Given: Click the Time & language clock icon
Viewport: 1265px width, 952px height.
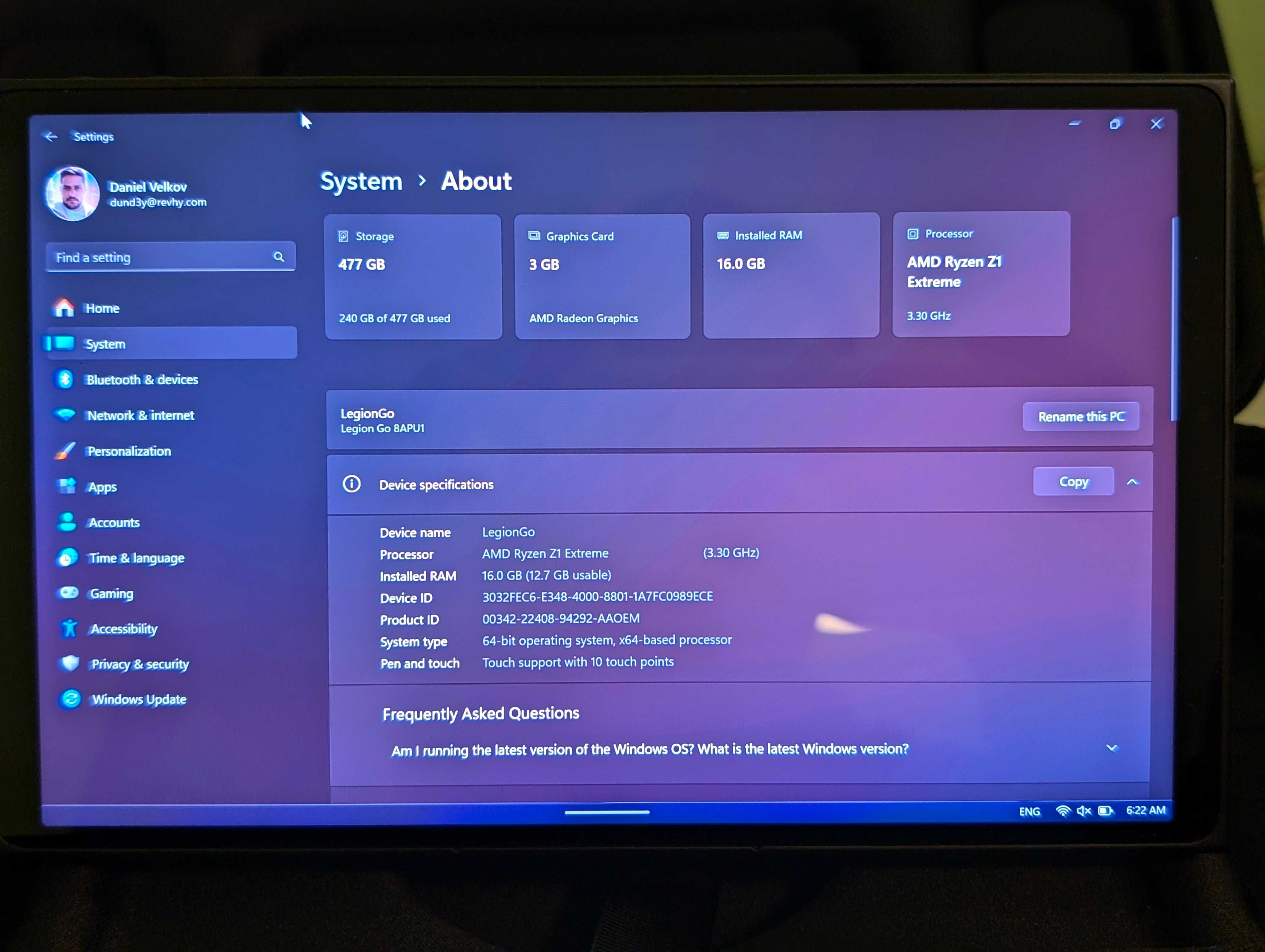Looking at the screenshot, I should pyautogui.click(x=68, y=557).
